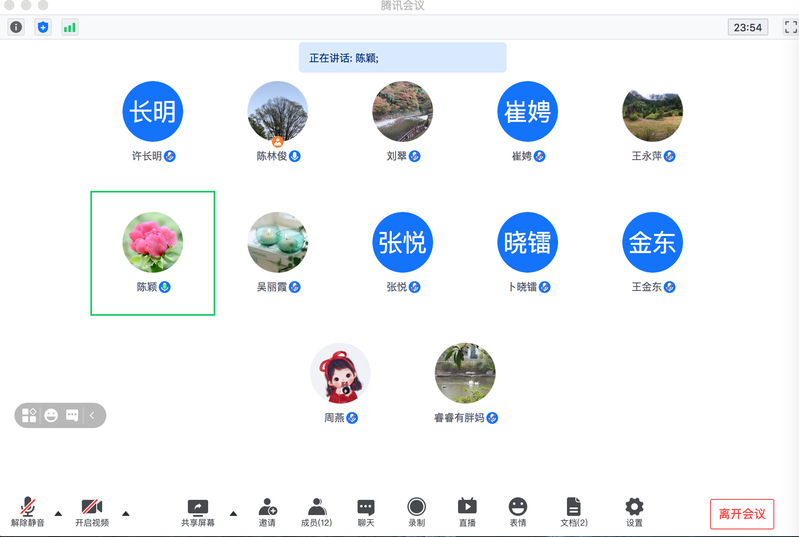Expand audio options arrow beside 解除静音
The width and height of the screenshot is (799, 537).
[x=58, y=514]
